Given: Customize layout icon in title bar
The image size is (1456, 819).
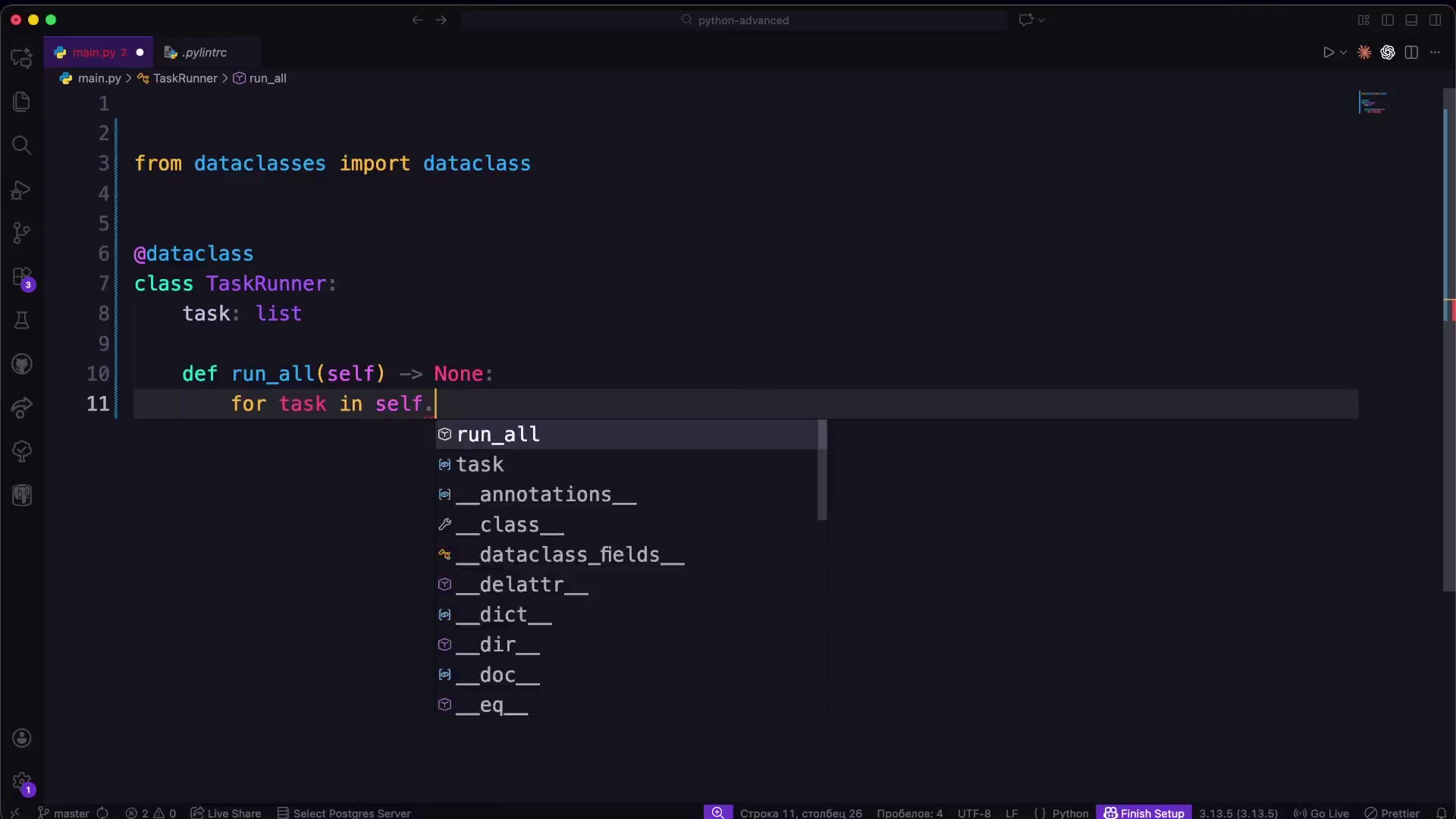Looking at the screenshot, I should [x=1363, y=20].
